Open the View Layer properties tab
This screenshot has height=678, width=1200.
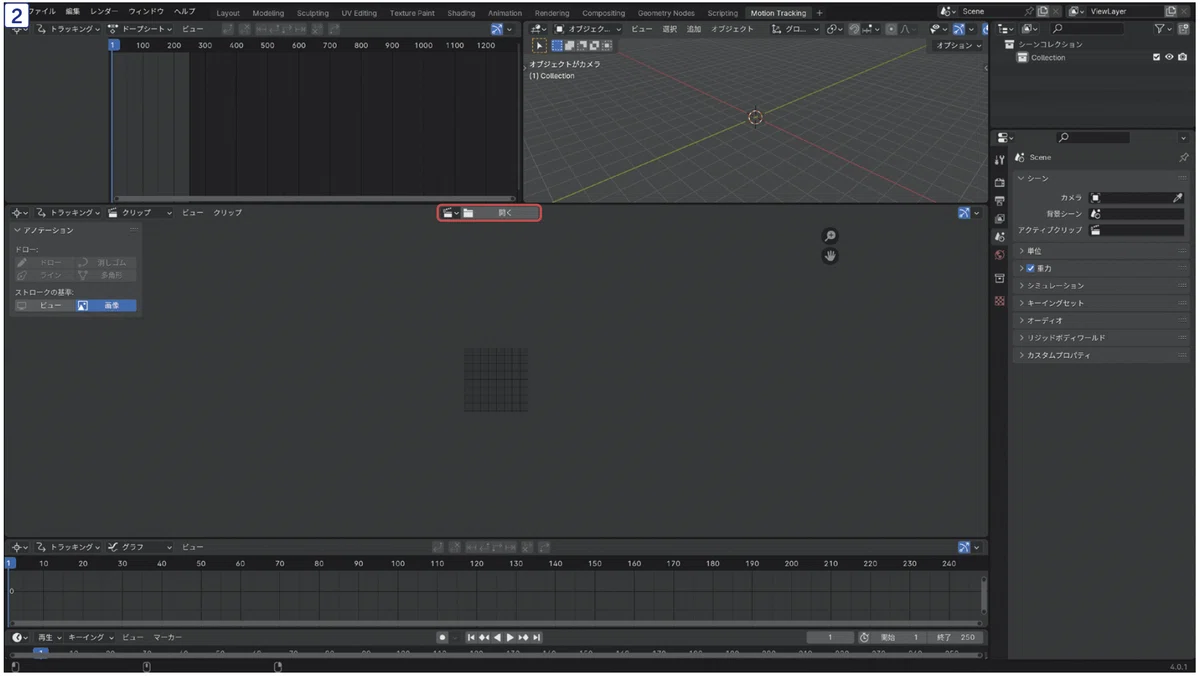click(x=999, y=219)
